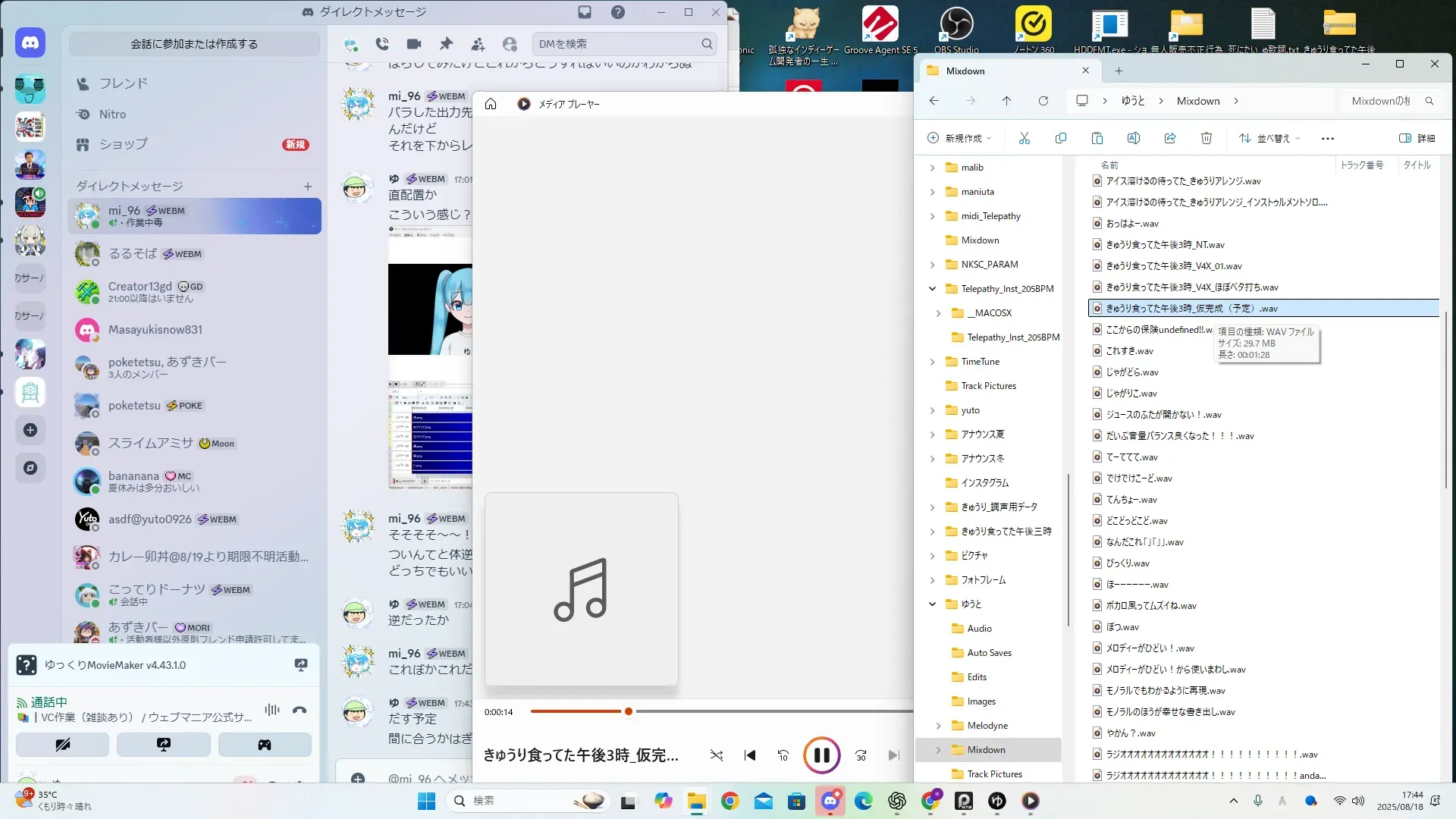Click the shuffle icon in Media Player
1456x819 pixels.
[716, 755]
